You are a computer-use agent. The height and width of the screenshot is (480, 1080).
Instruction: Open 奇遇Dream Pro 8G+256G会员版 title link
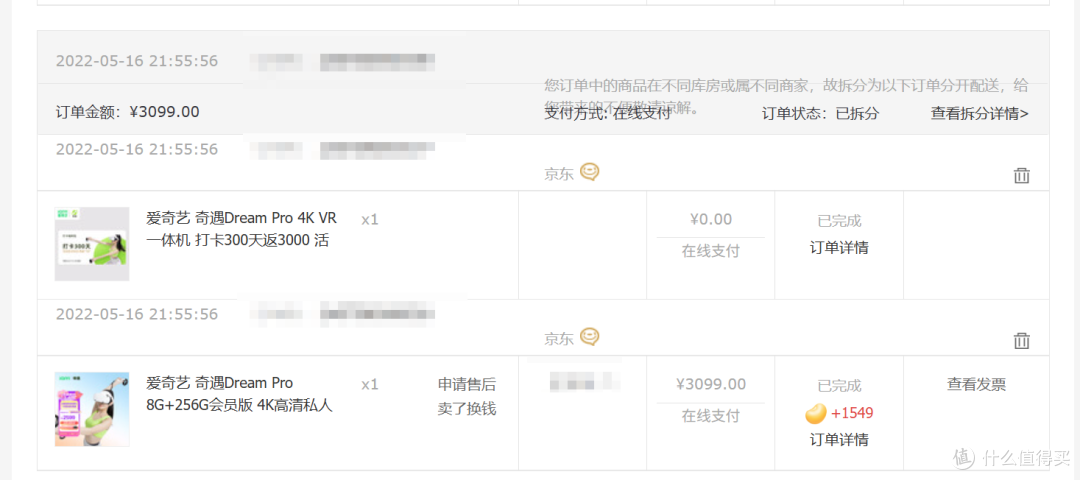(240, 394)
